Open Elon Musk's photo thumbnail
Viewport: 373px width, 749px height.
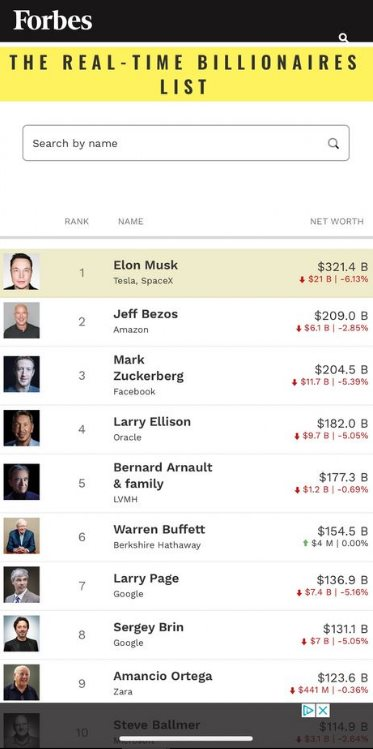21,272
